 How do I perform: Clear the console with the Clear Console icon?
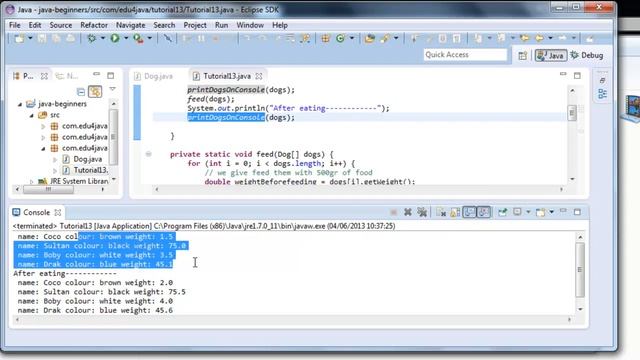441,212
